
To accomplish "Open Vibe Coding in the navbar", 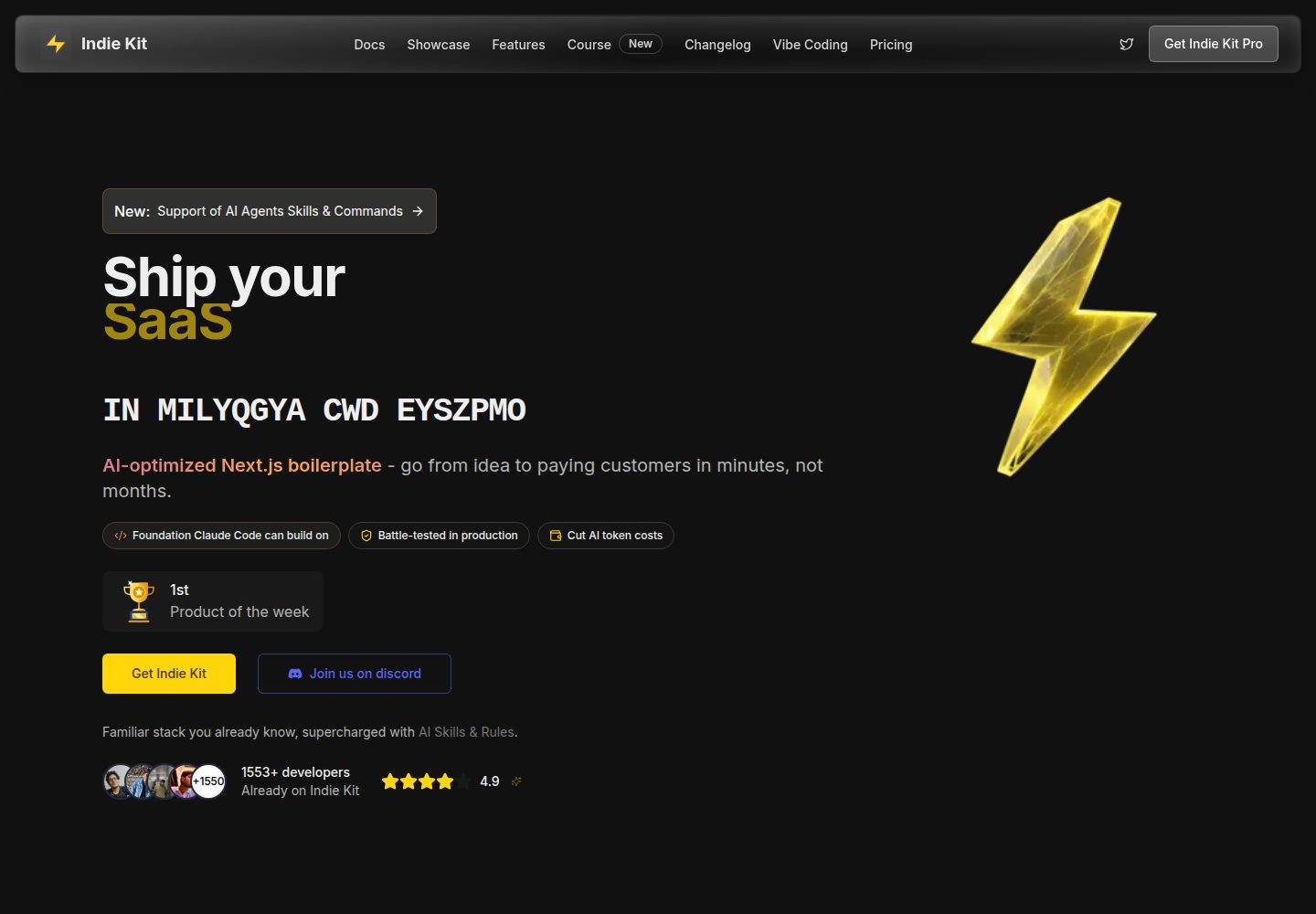I will [811, 45].
